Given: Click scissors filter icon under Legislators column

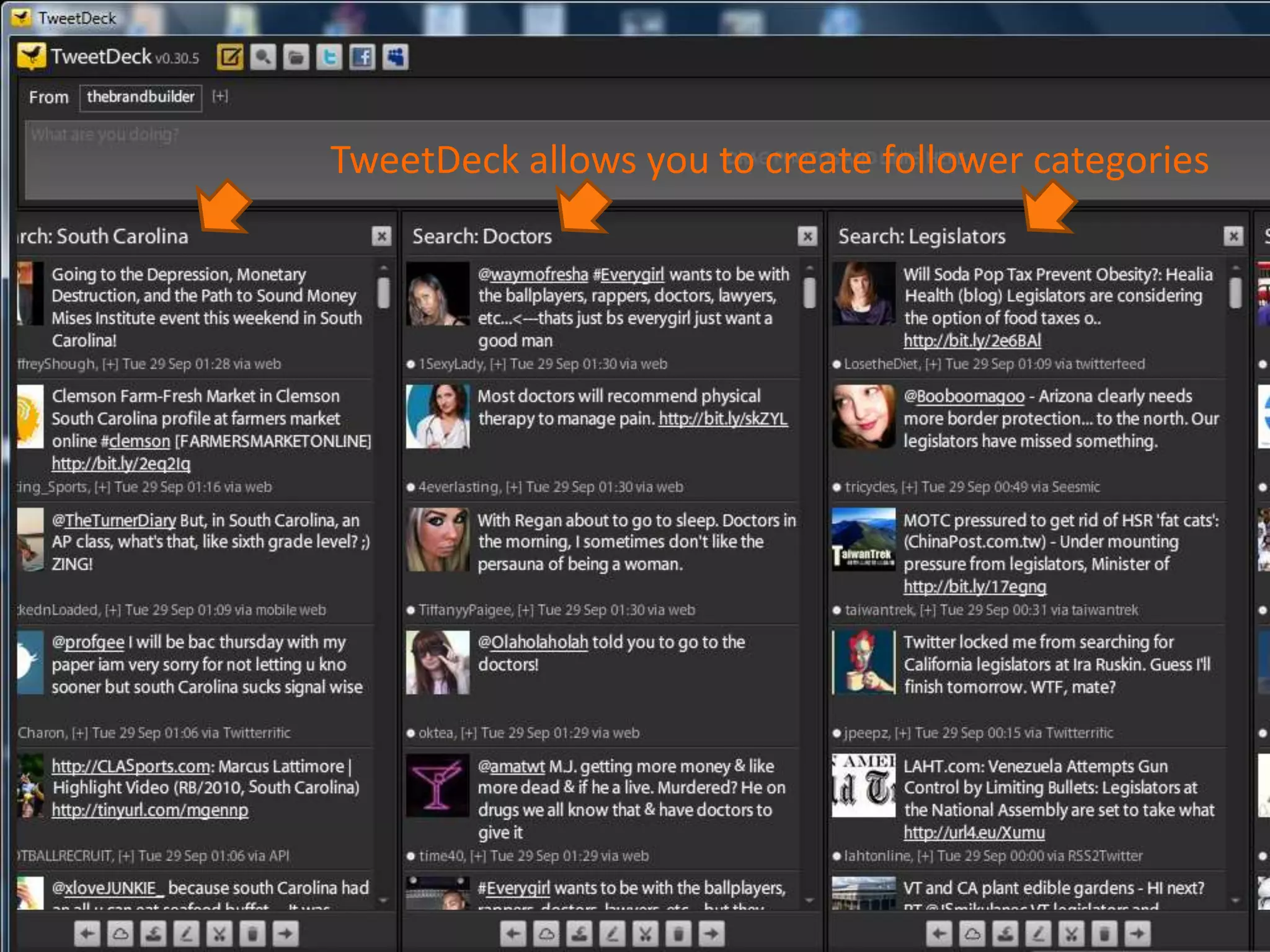Looking at the screenshot, I should (1071, 933).
